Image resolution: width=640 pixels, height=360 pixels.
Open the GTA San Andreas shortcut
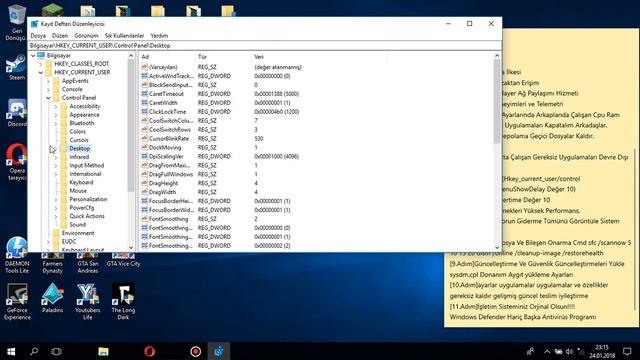87,262
